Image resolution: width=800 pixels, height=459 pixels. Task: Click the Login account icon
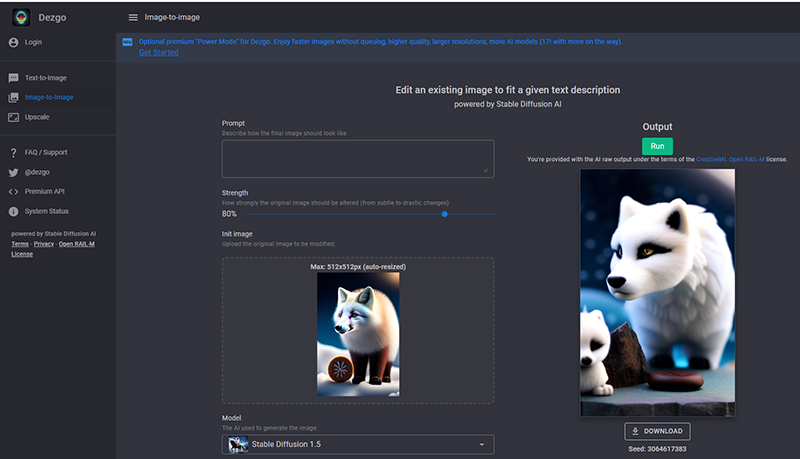coord(14,42)
